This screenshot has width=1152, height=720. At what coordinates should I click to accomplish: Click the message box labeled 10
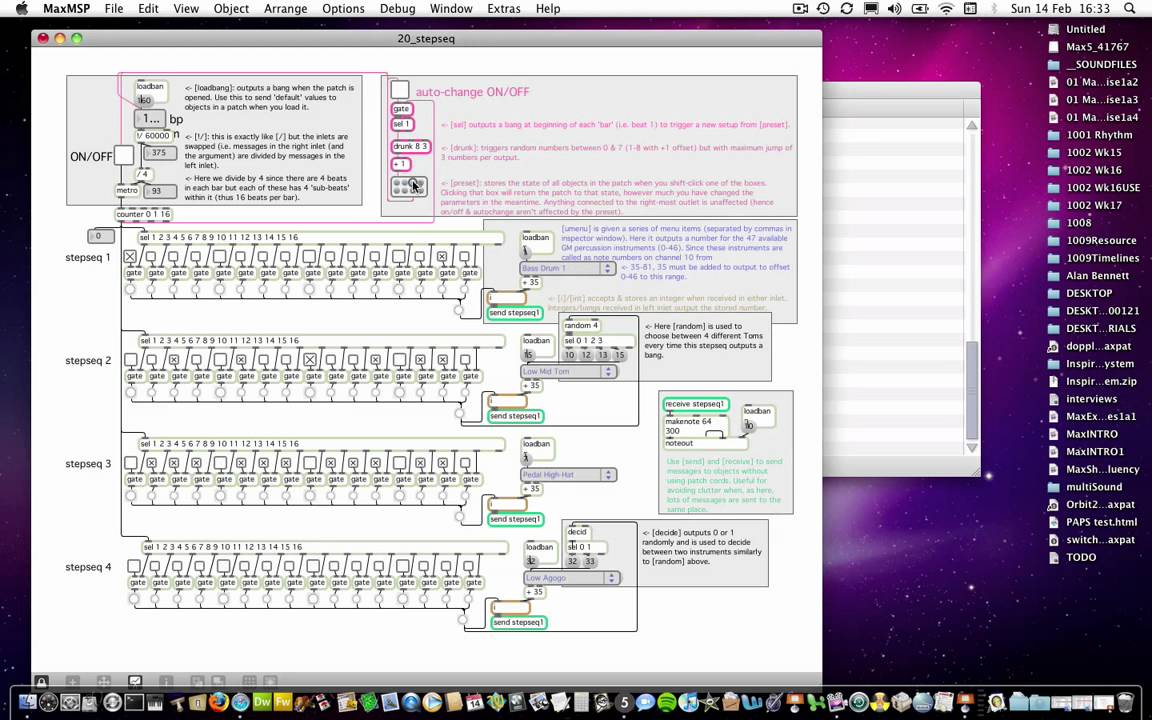569,355
